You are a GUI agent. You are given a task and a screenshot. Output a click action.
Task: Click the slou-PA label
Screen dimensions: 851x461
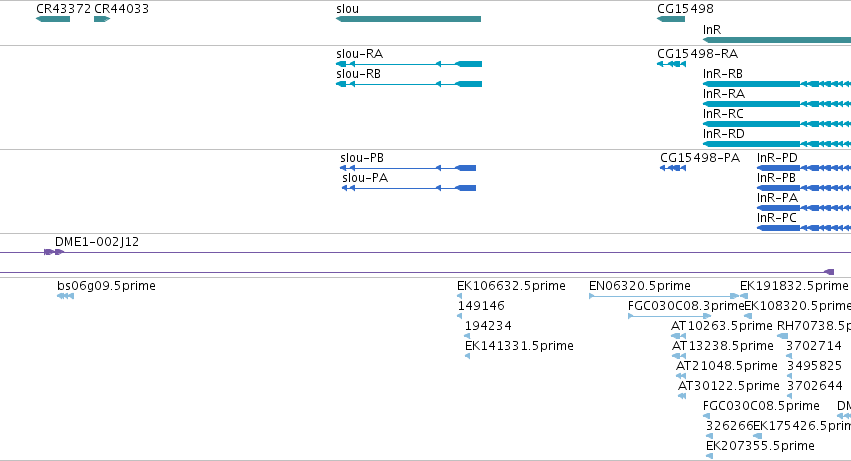pyautogui.click(x=365, y=178)
